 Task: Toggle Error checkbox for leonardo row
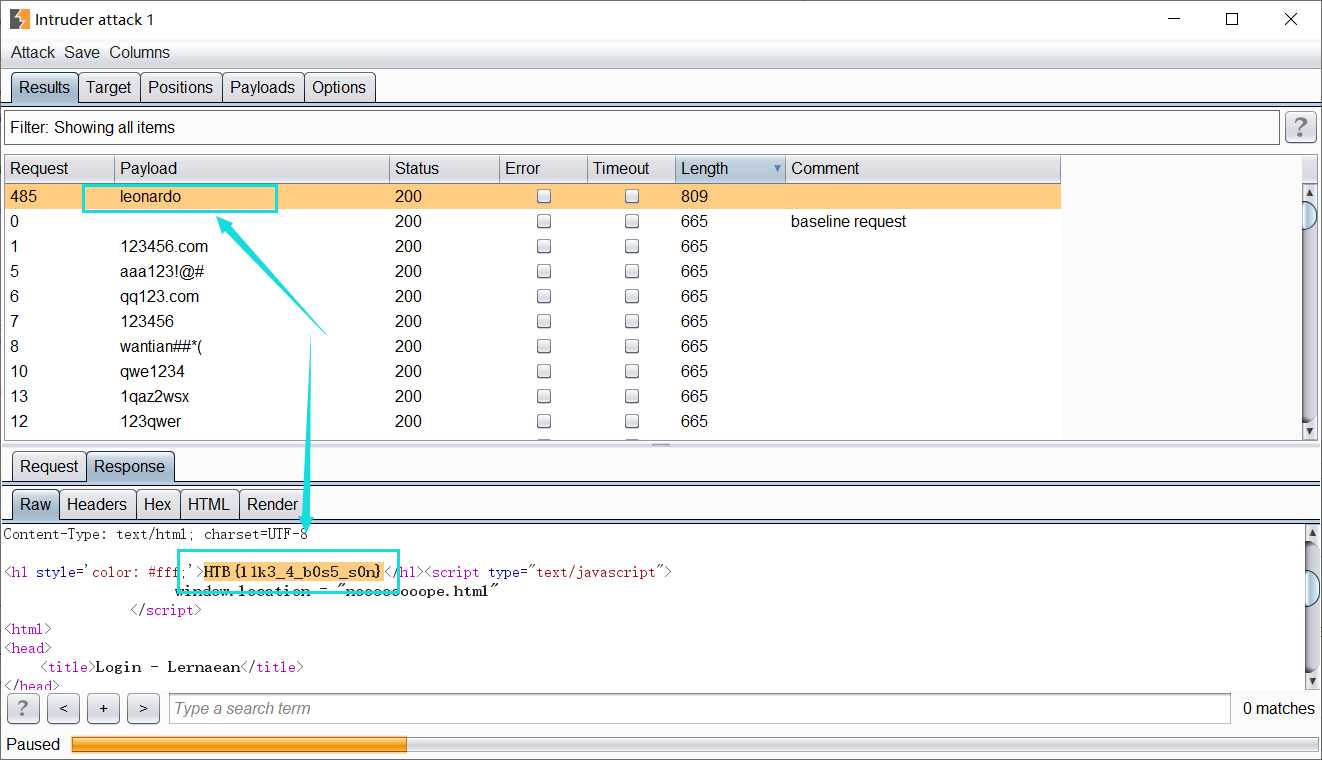coord(544,196)
